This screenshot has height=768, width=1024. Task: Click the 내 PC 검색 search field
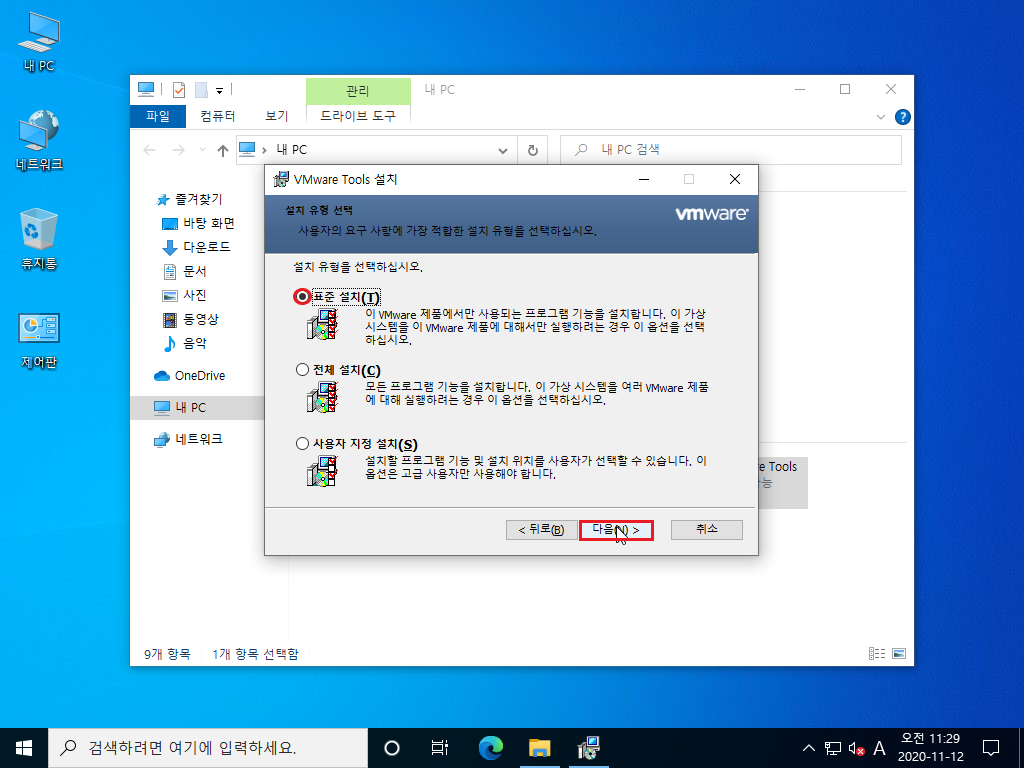click(731, 150)
